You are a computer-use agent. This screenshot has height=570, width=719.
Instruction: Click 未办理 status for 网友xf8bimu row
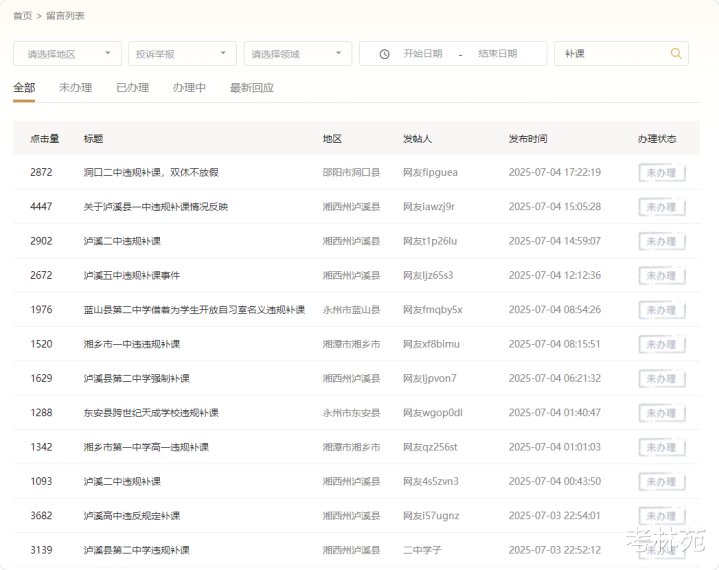[x=662, y=345]
